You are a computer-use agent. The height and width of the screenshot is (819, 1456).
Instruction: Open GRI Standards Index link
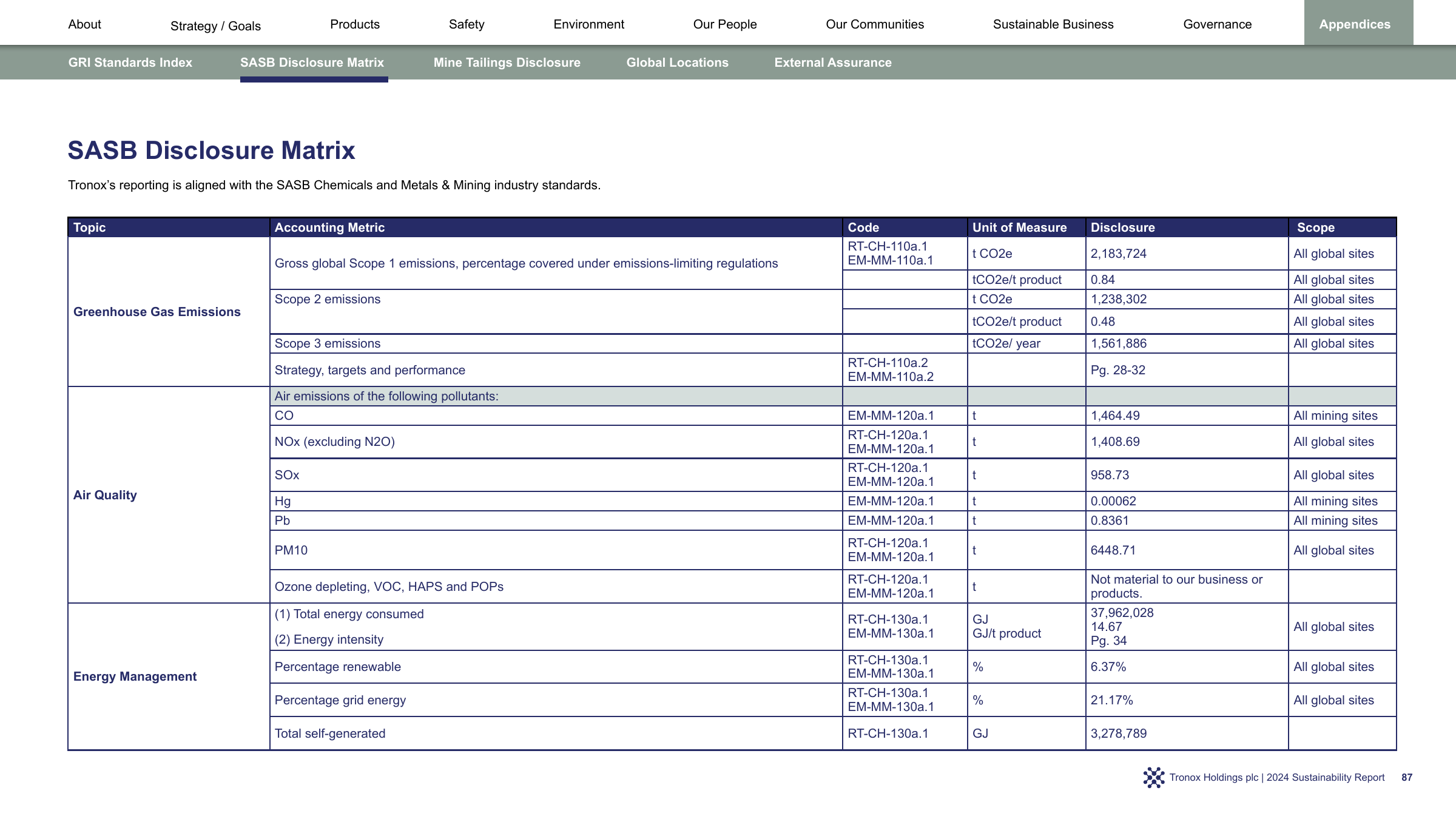point(130,62)
